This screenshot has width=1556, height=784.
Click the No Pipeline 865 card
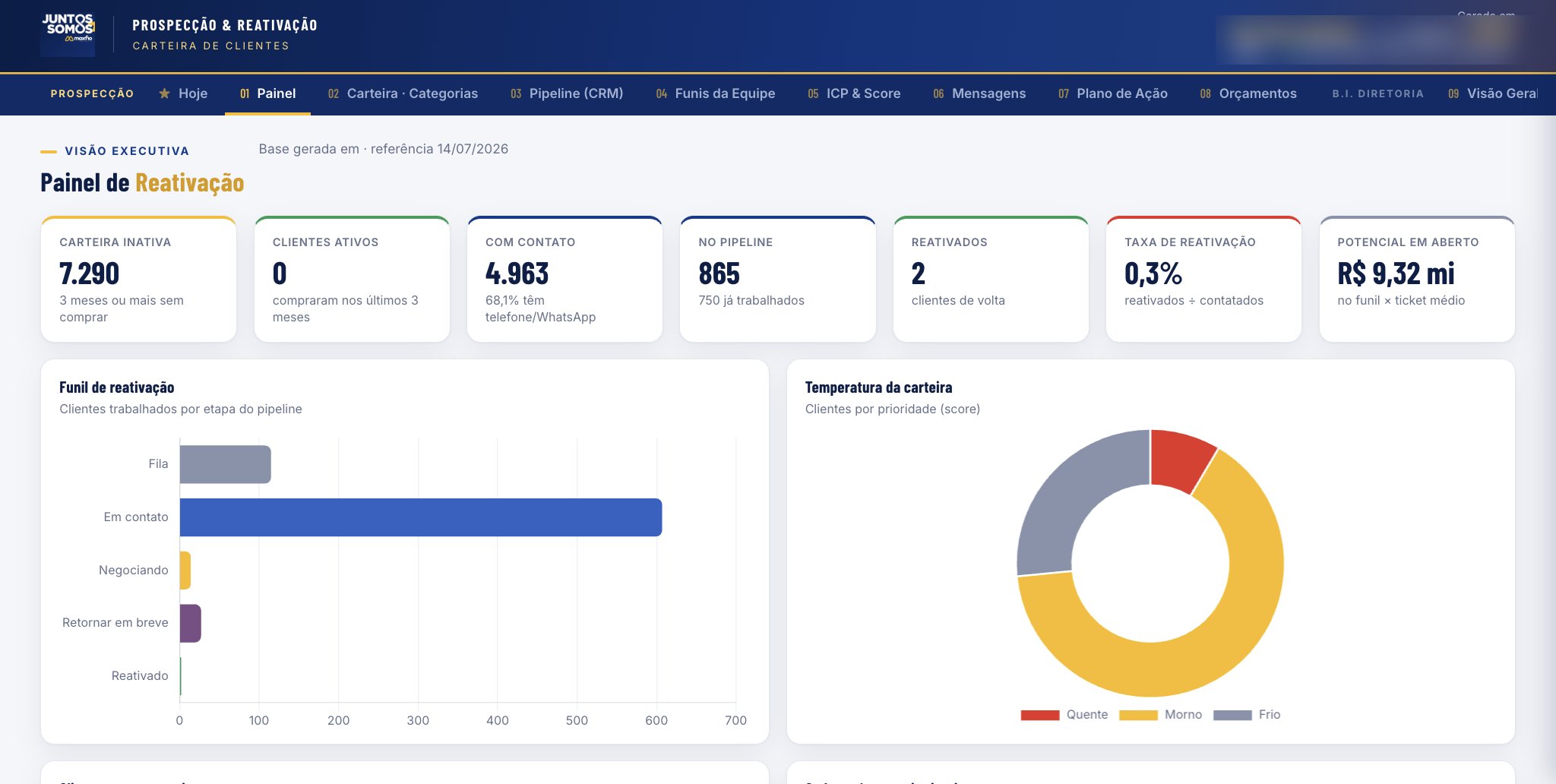777,279
